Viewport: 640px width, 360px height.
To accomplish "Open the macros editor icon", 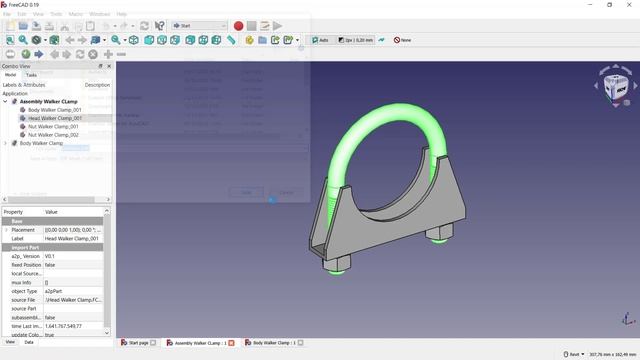I will pos(264,26).
